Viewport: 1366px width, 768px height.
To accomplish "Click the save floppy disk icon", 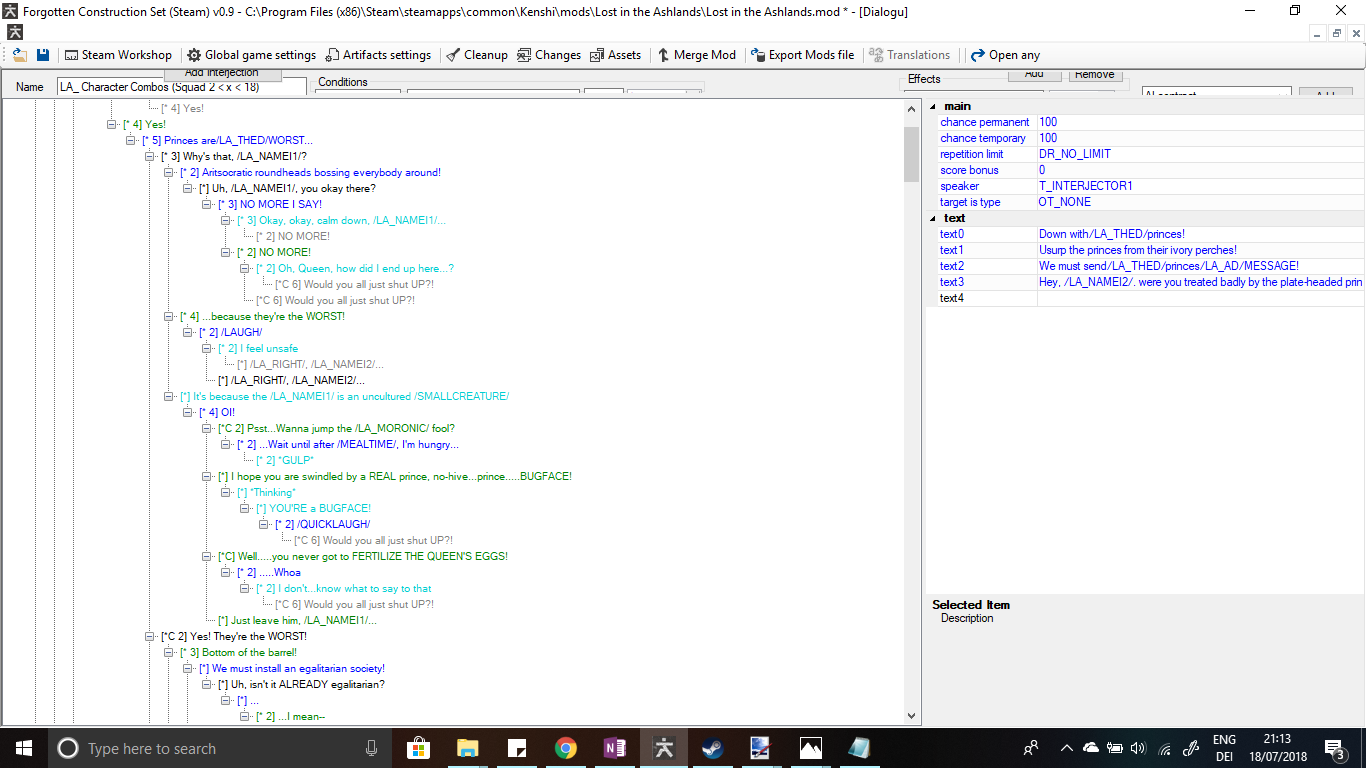I will click(x=43, y=55).
